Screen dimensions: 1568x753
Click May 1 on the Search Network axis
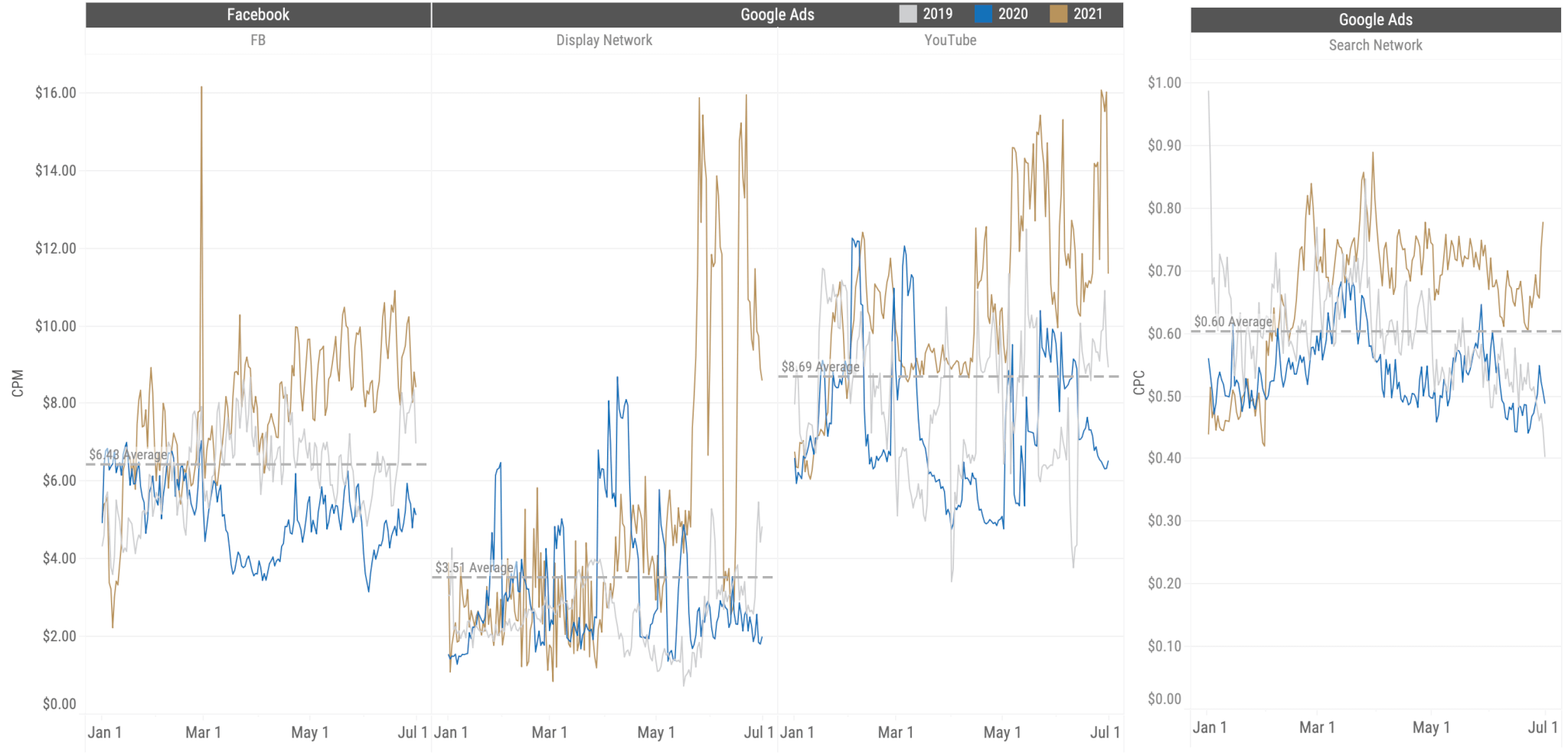[1431, 728]
